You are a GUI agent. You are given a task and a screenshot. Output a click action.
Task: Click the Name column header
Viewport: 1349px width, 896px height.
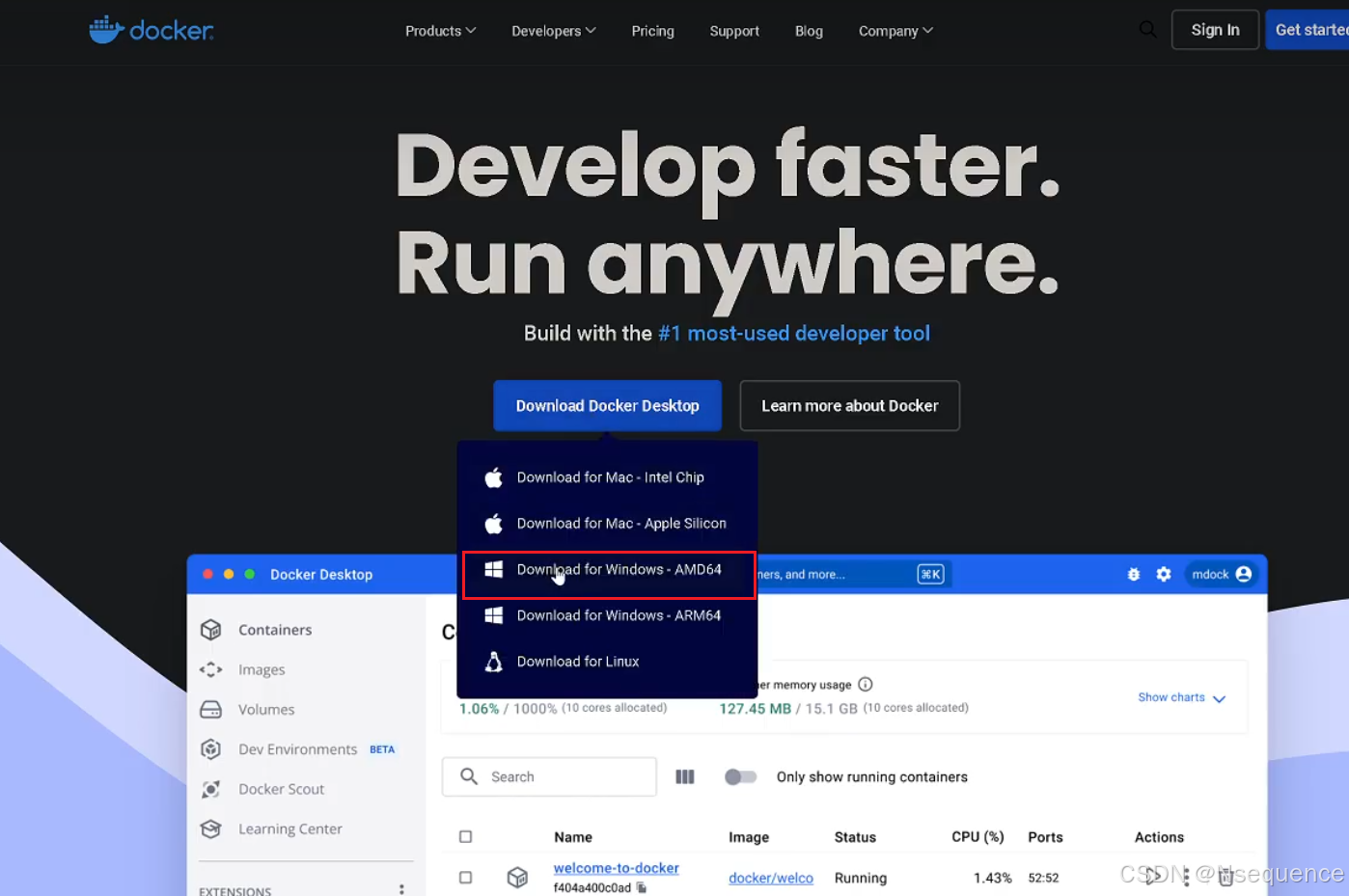pyautogui.click(x=573, y=837)
